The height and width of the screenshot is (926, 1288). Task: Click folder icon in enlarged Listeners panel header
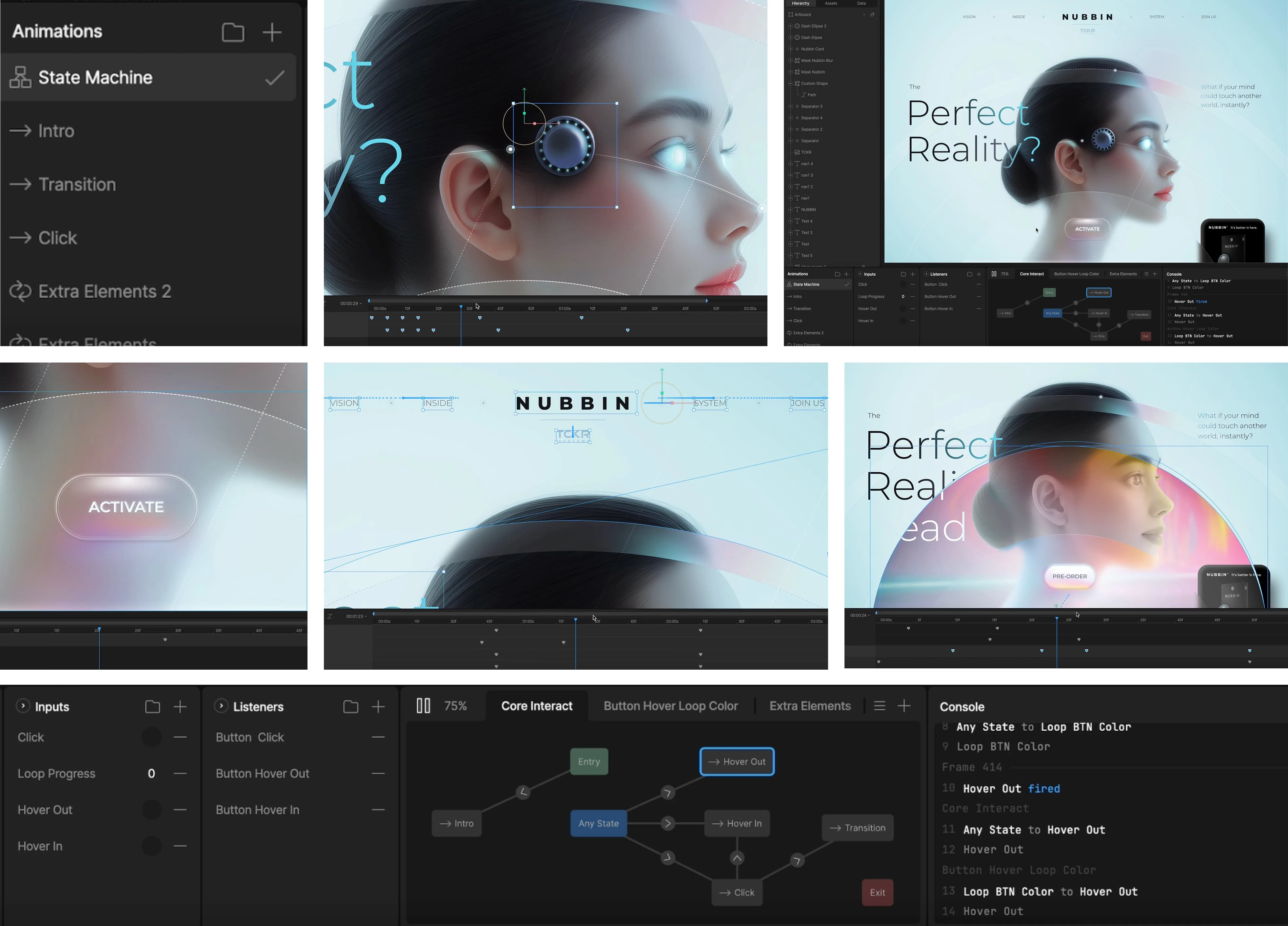351,706
